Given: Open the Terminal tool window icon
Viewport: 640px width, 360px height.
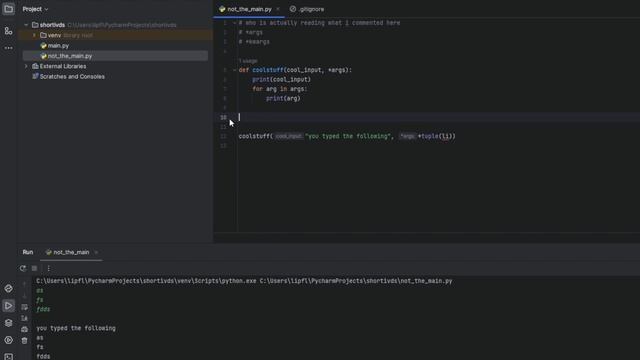Looking at the screenshot, I should (x=8, y=356).
